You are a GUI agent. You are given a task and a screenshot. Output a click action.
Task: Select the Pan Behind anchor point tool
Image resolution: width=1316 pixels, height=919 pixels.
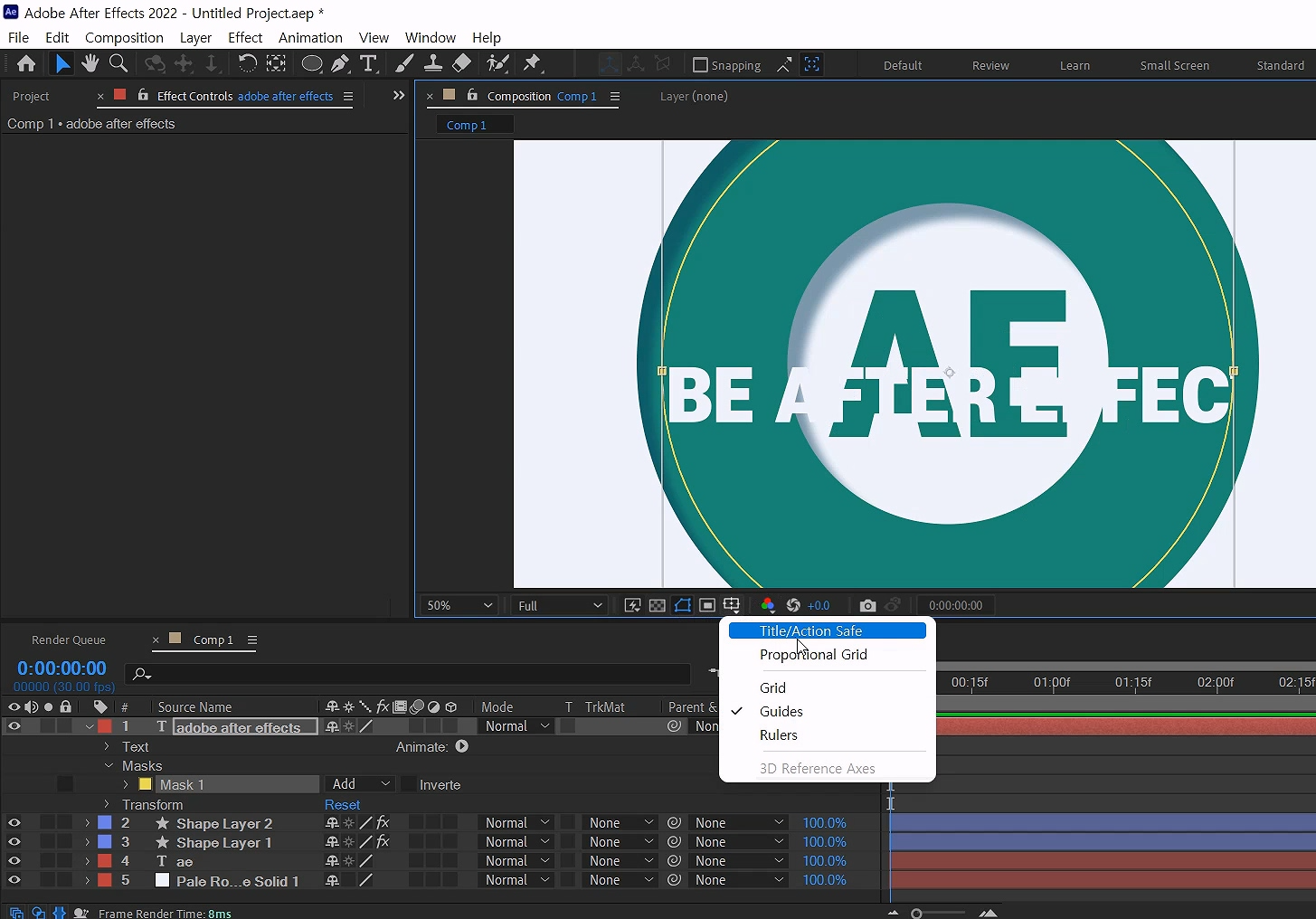pos(276,63)
